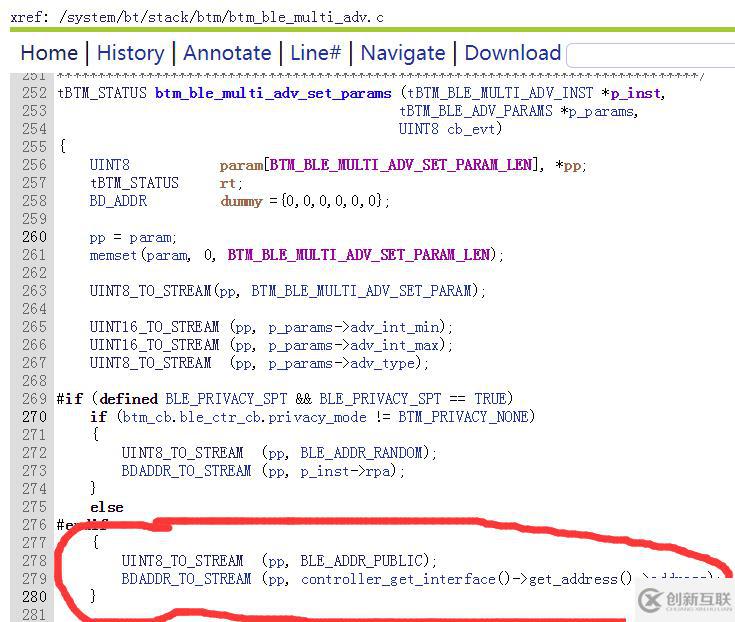Open BTM_BLE_MULTI_ADV_SET_PARAM_LEN in memset call
The height and width of the screenshot is (622, 735).
tap(359, 255)
